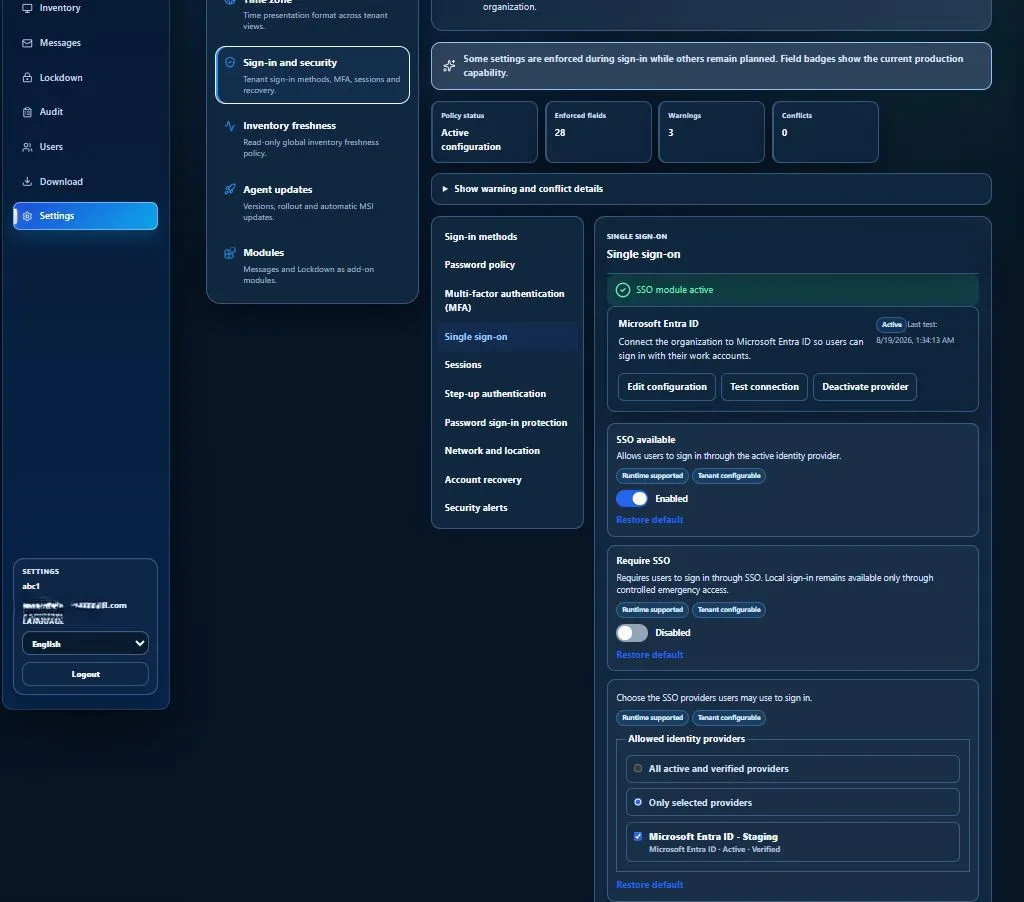Image resolution: width=1024 pixels, height=902 pixels.
Task: Click the Messages envelope icon
Action: [27, 43]
